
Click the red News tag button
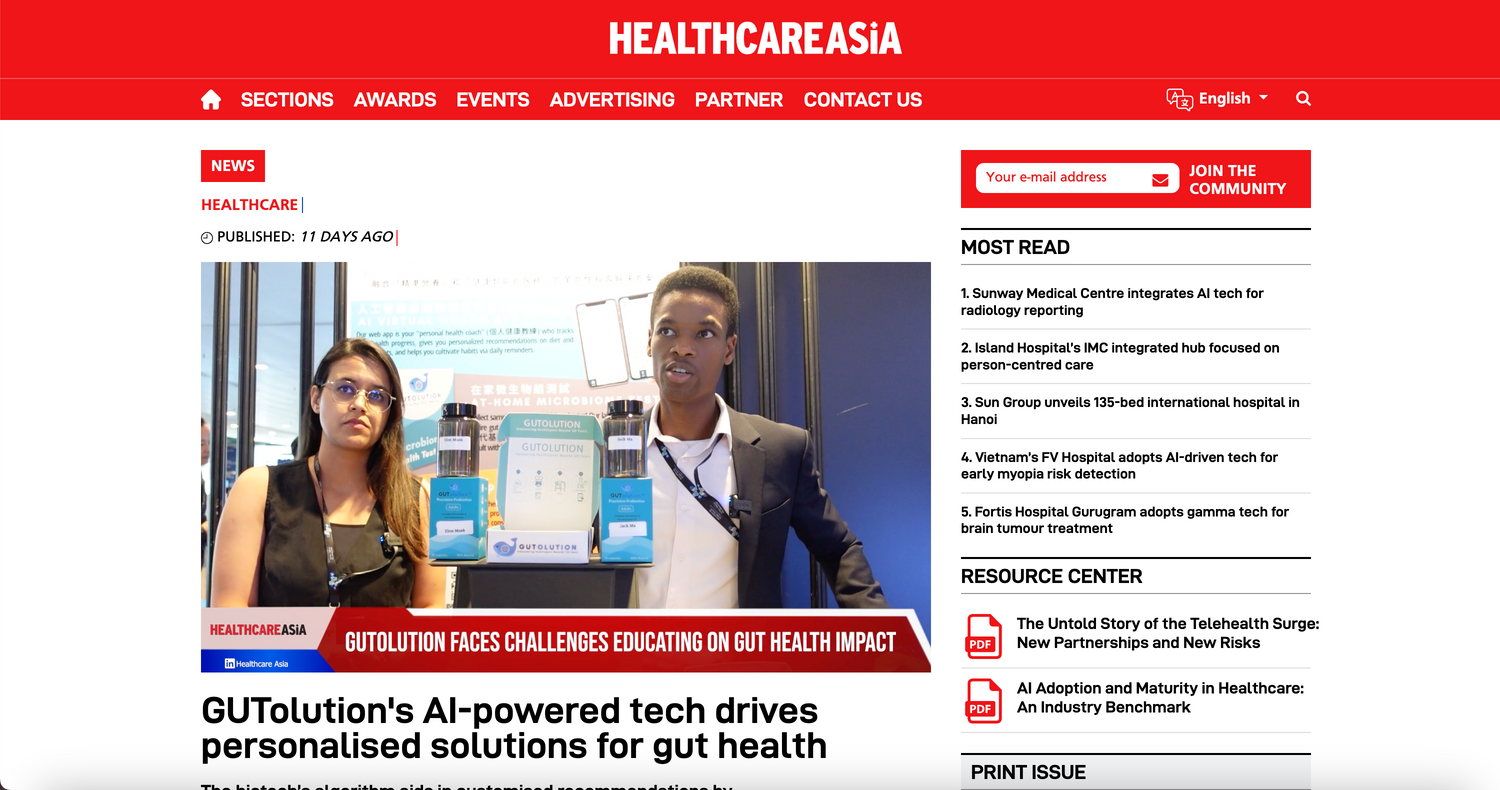(233, 166)
